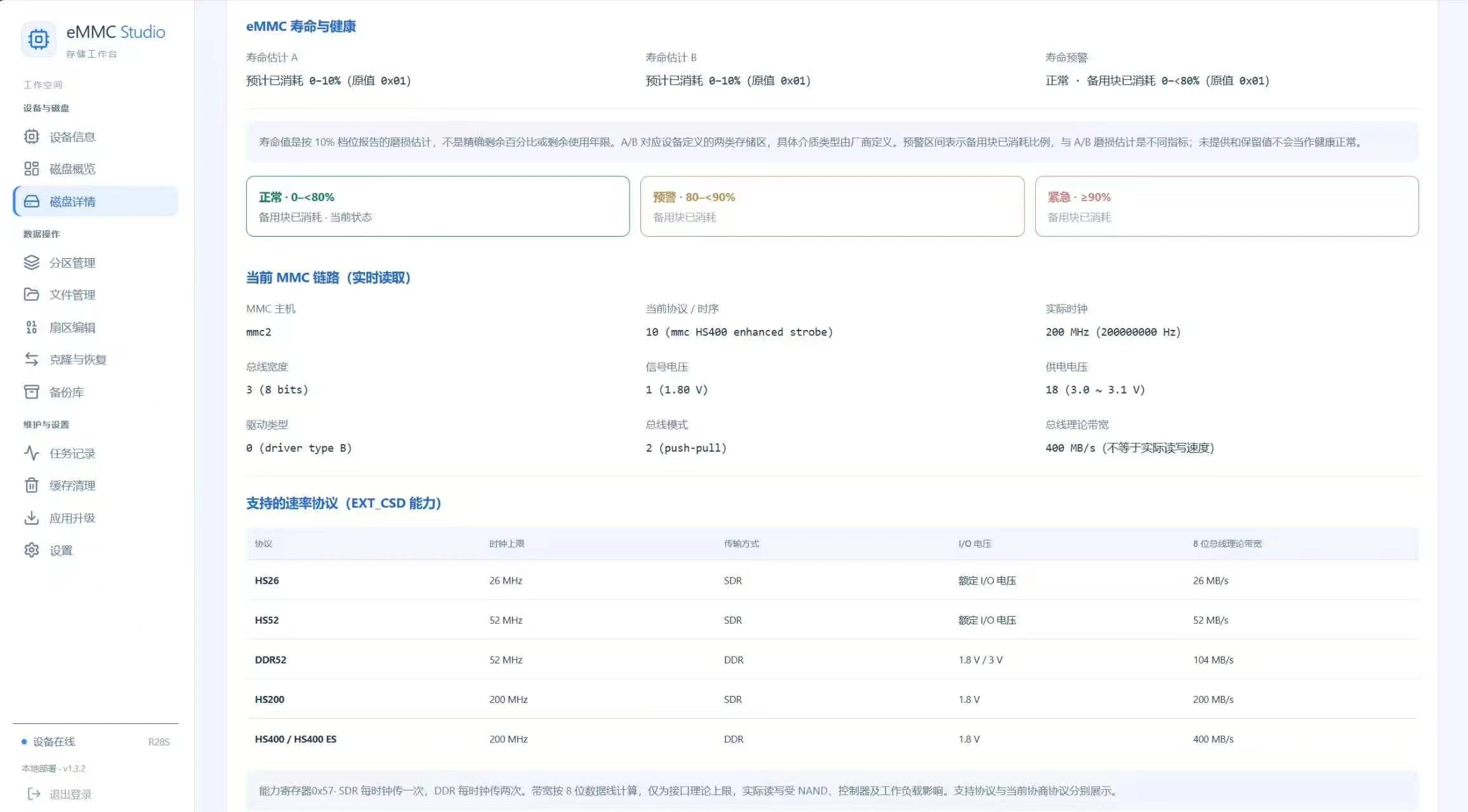Navigate to 克隆与恢复

click(x=95, y=359)
